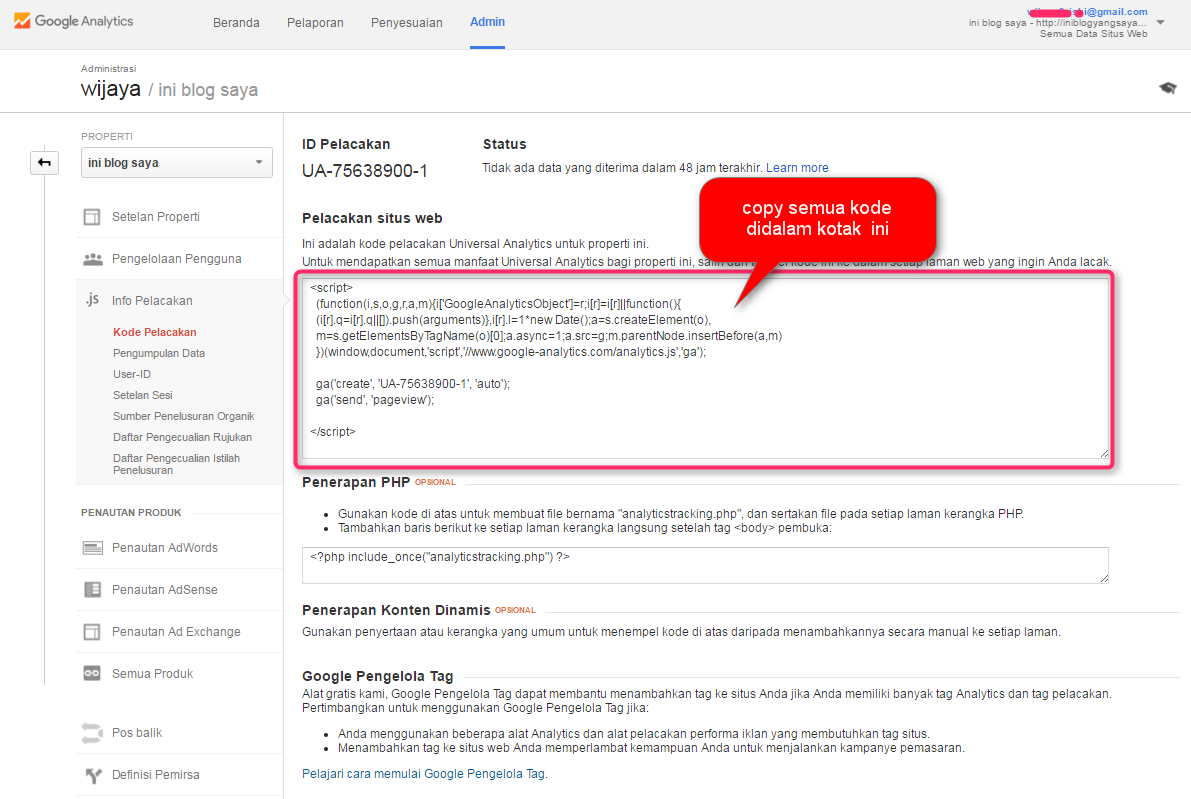Click the PENAUTAN PRODUK section heading
This screenshot has height=799, width=1191.
131,513
